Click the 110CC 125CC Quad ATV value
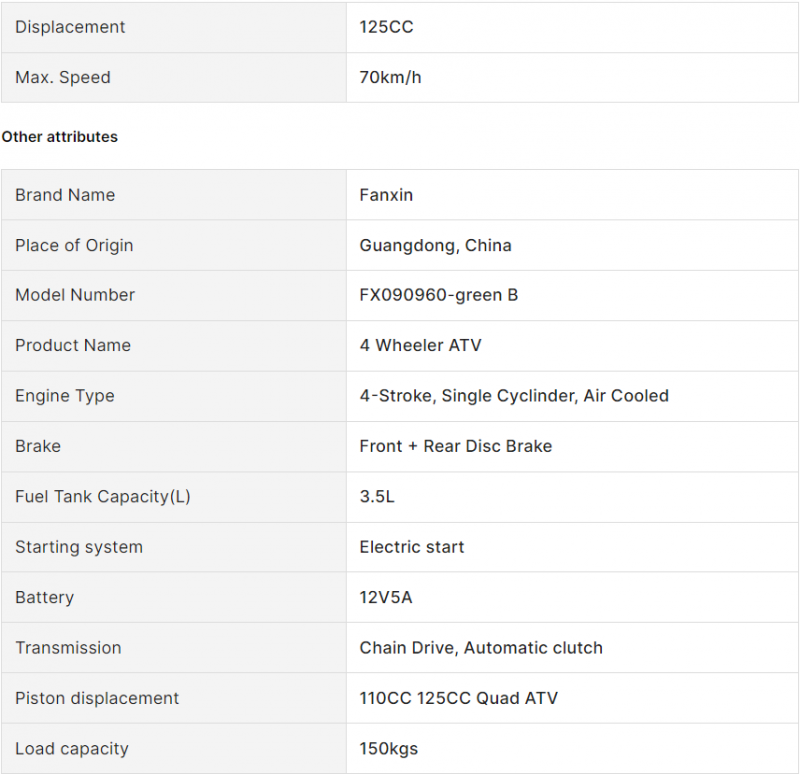 point(458,698)
